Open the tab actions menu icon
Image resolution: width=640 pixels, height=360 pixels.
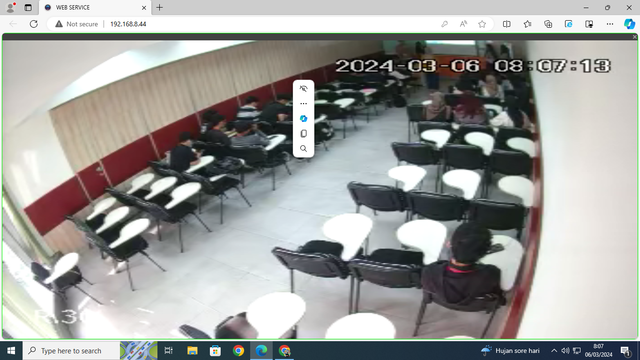(28, 7)
